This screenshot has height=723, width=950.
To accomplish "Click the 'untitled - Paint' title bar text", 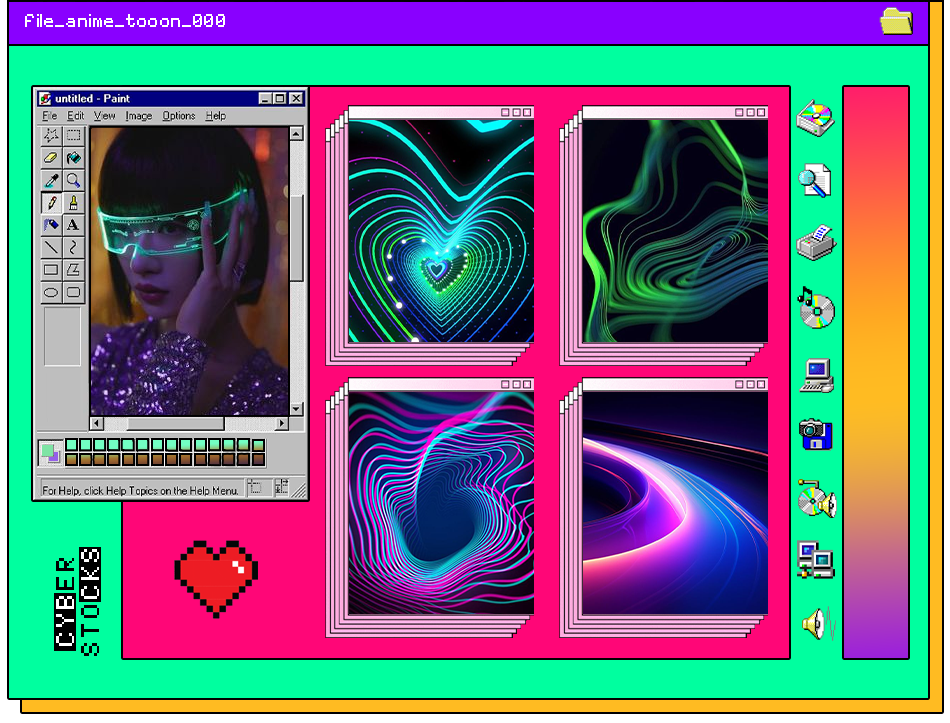I will click(92, 98).
